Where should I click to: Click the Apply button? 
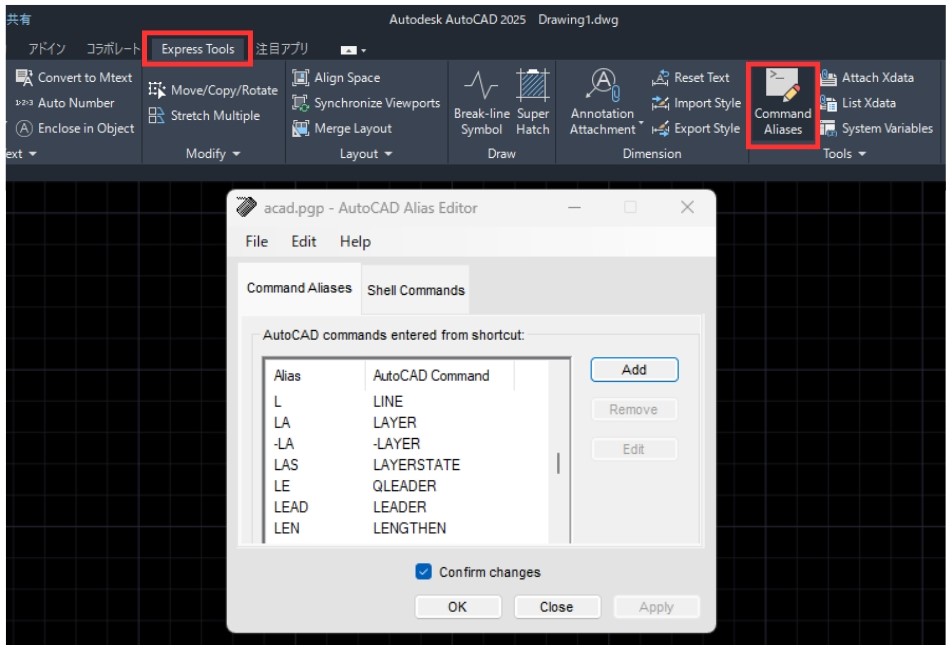(x=656, y=607)
